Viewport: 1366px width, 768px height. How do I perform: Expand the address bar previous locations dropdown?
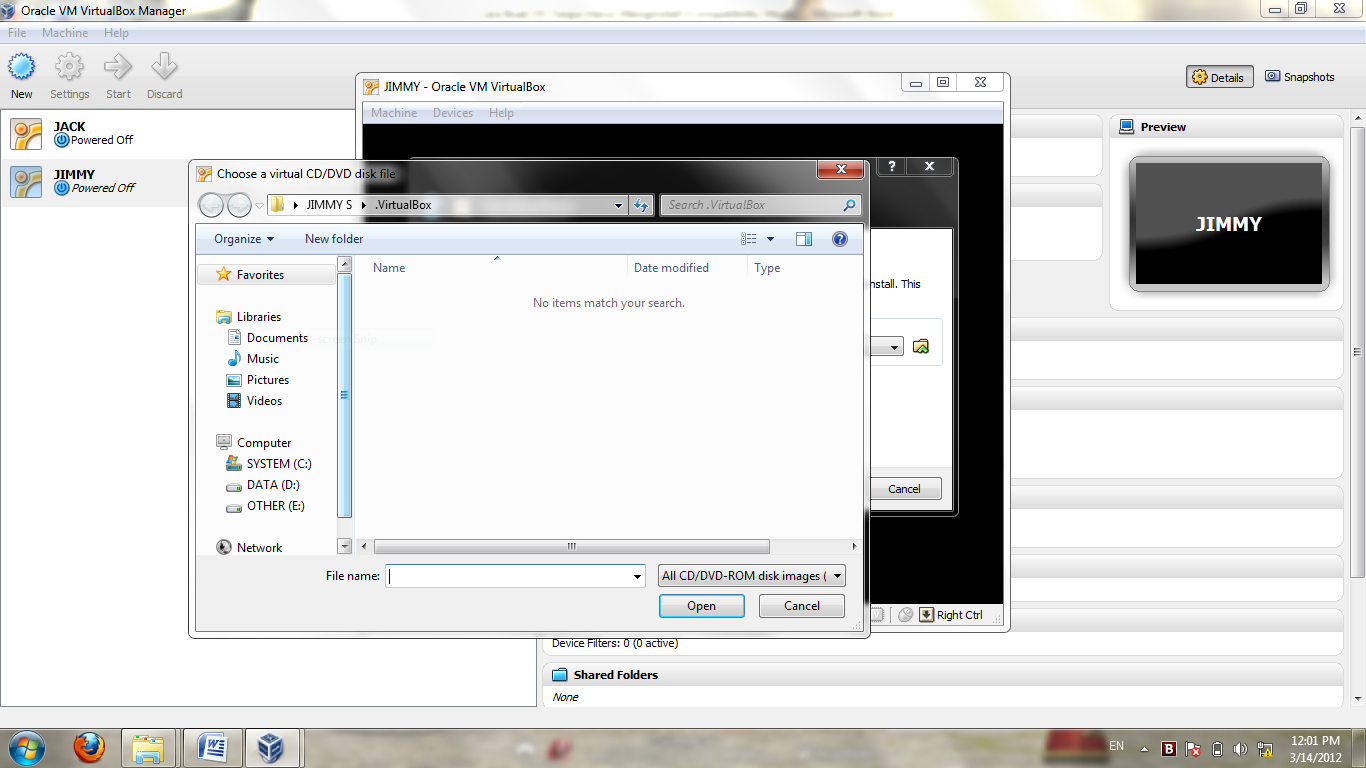(x=619, y=205)
